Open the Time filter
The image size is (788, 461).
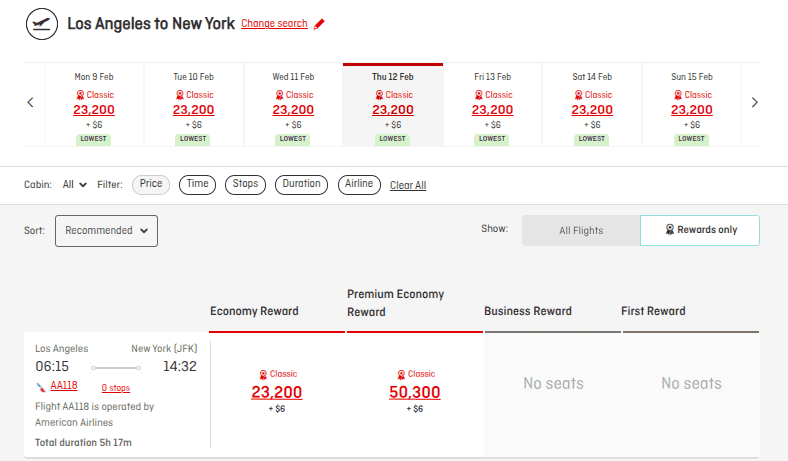point(198,185)
